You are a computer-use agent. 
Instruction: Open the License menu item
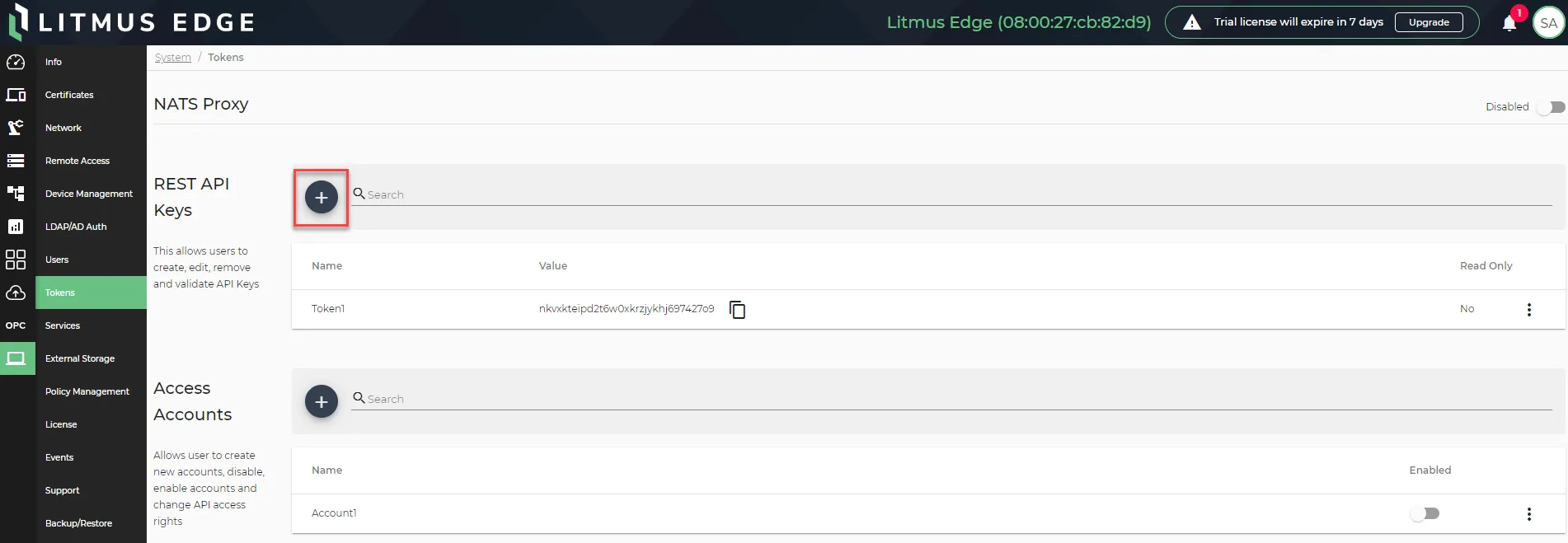[x=91, y=424]
